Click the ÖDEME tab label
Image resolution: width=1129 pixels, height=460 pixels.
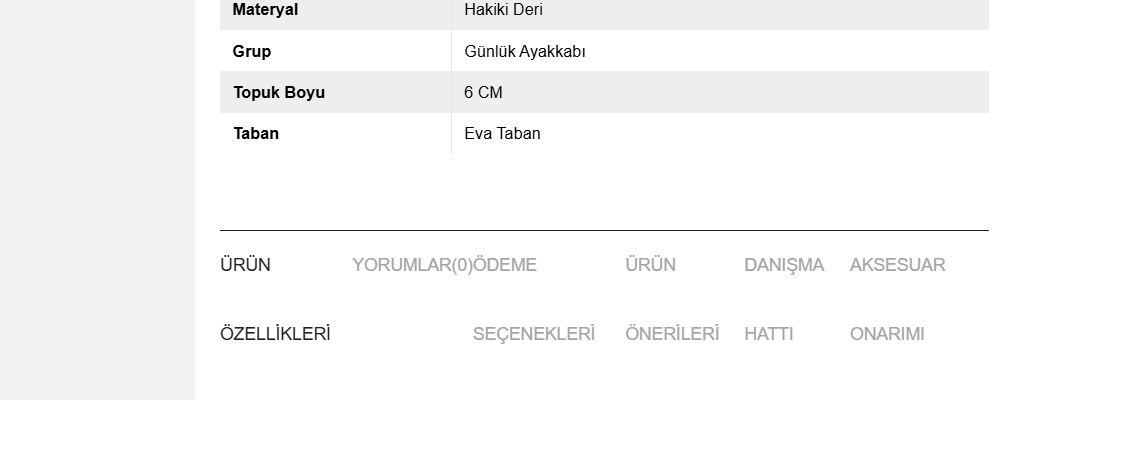(x=505, y=265)
